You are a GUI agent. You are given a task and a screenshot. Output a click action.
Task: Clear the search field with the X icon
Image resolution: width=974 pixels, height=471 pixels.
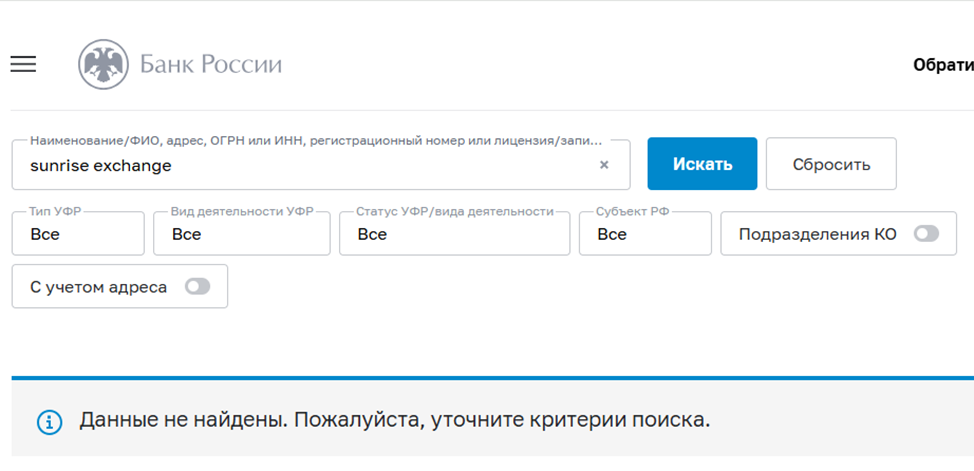604,165
